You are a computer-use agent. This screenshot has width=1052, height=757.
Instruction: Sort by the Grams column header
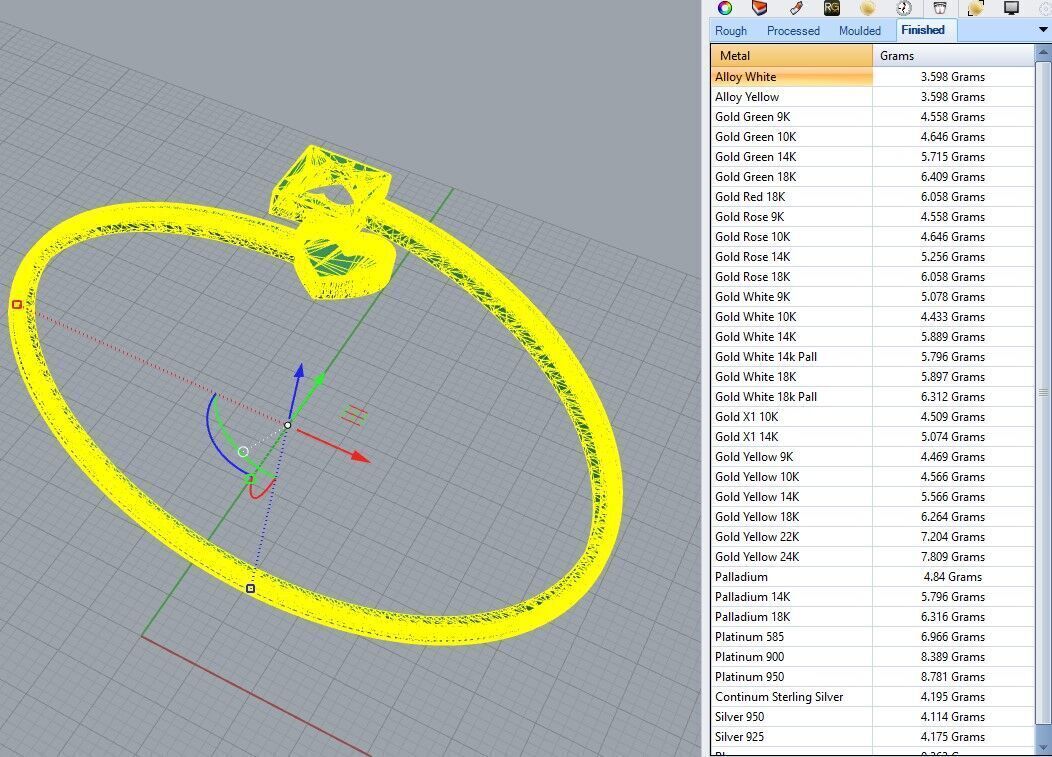point(953,56)
